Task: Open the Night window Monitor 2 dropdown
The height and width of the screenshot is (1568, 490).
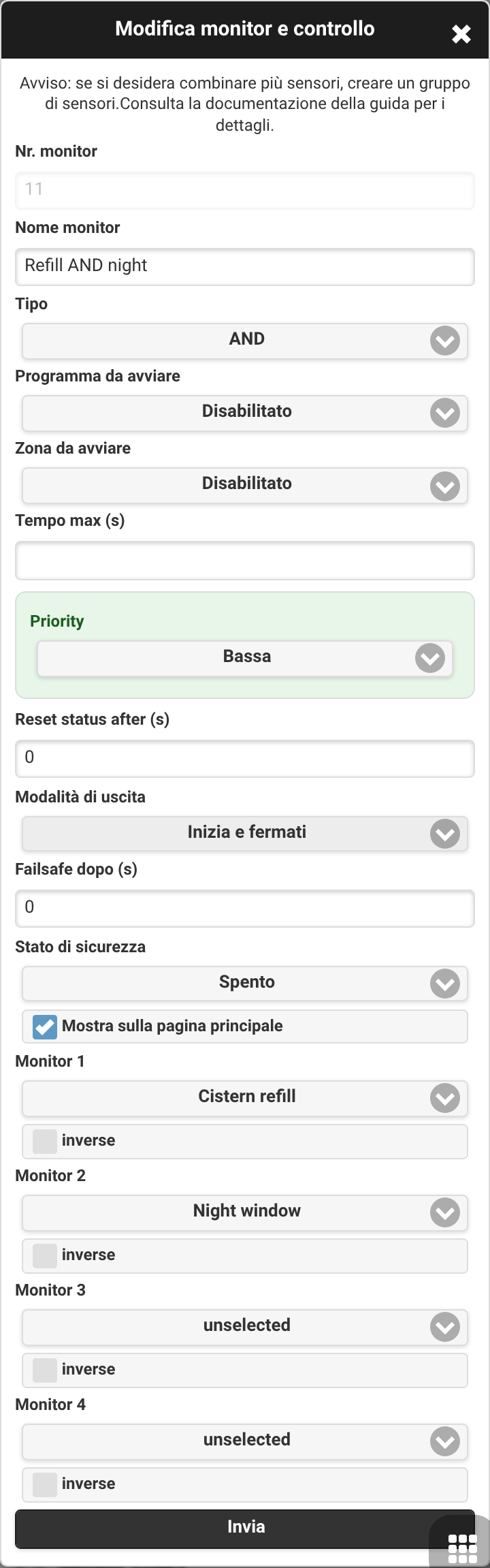Action: 245,1212
